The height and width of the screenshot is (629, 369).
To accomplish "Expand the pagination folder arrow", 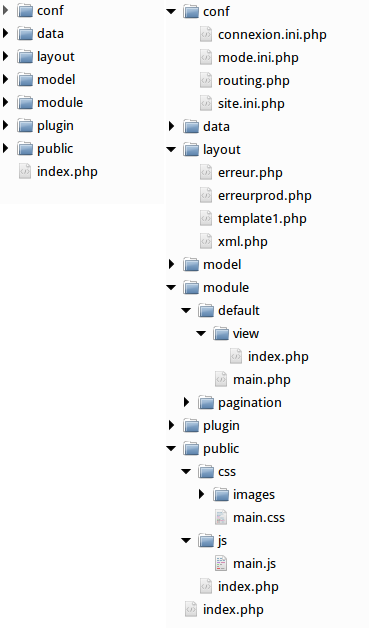I will click(x=187, y=402).
